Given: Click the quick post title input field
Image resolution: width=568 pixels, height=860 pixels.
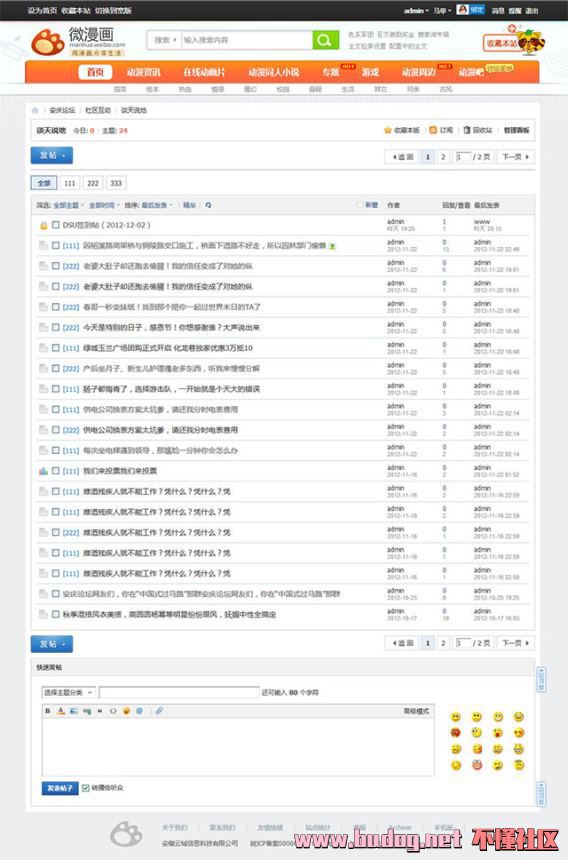Looking at the screenshot, I should pos(179,693).
